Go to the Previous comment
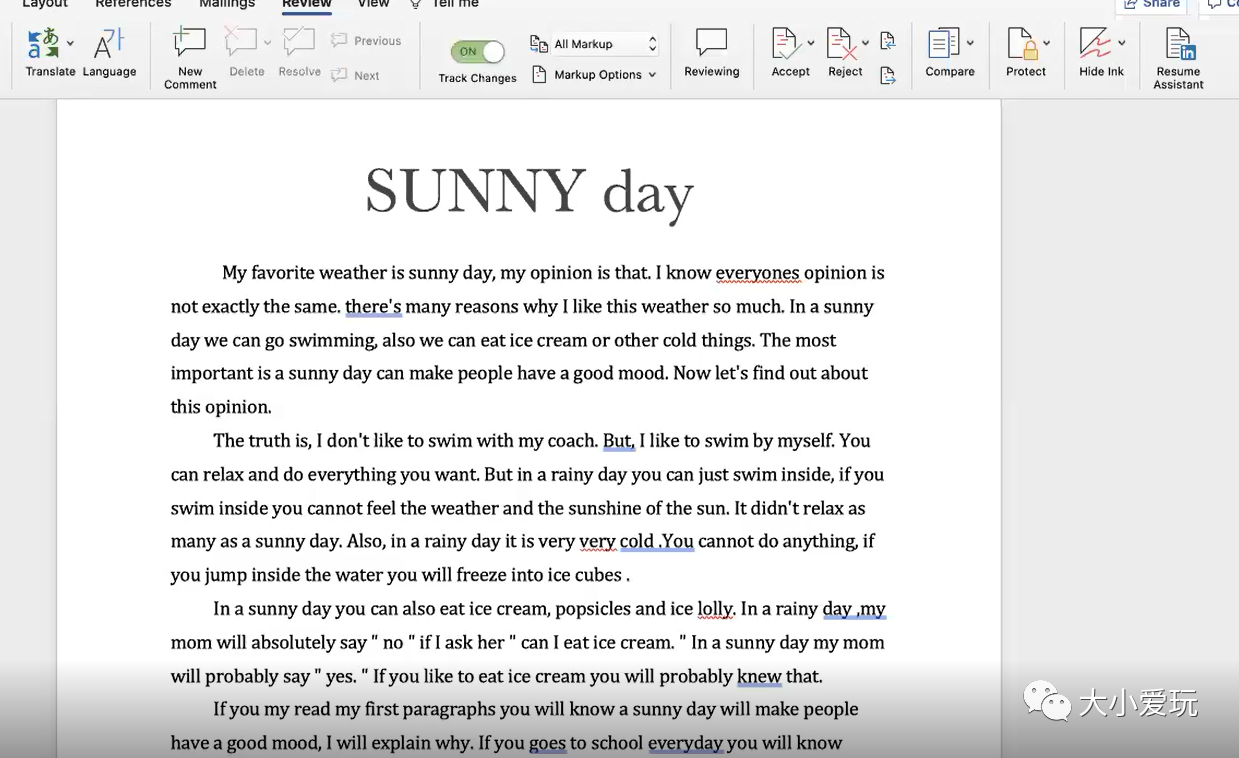 pos(366,41)
